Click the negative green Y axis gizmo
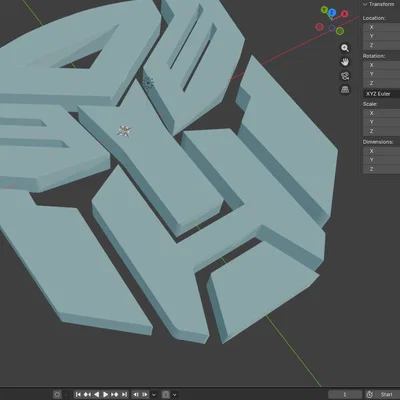 [339, 31]
